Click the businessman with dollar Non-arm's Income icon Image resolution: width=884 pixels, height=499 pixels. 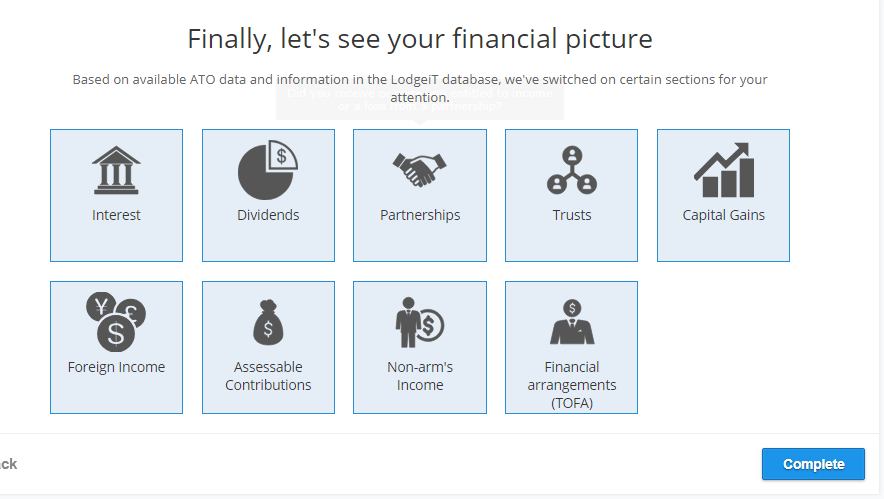(x=419, y=322)
